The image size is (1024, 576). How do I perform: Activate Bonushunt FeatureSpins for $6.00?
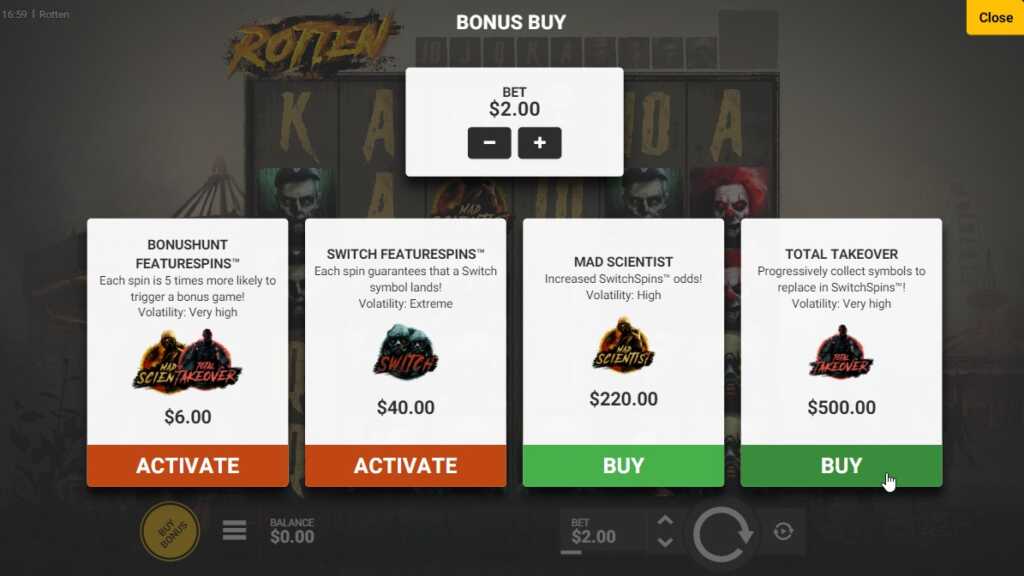click(x=187, y=466)
